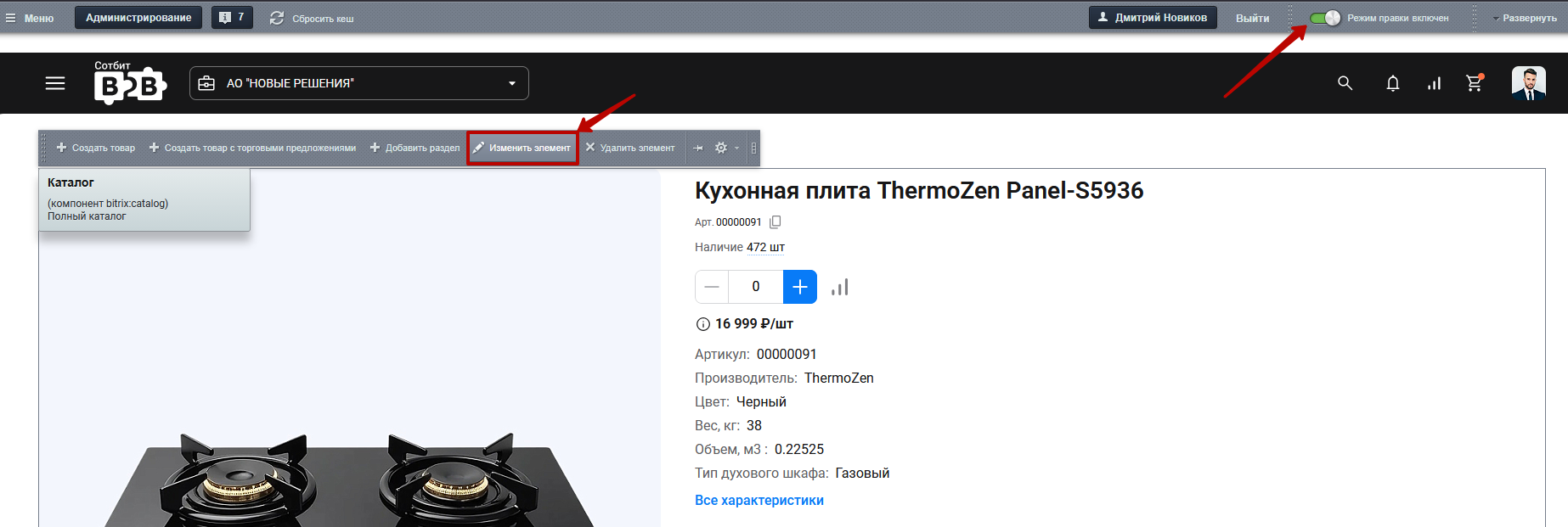1568x527 pixels.
Task: Click the Тип духового шкафа value Газовый
Action: (x=862, y=474)
